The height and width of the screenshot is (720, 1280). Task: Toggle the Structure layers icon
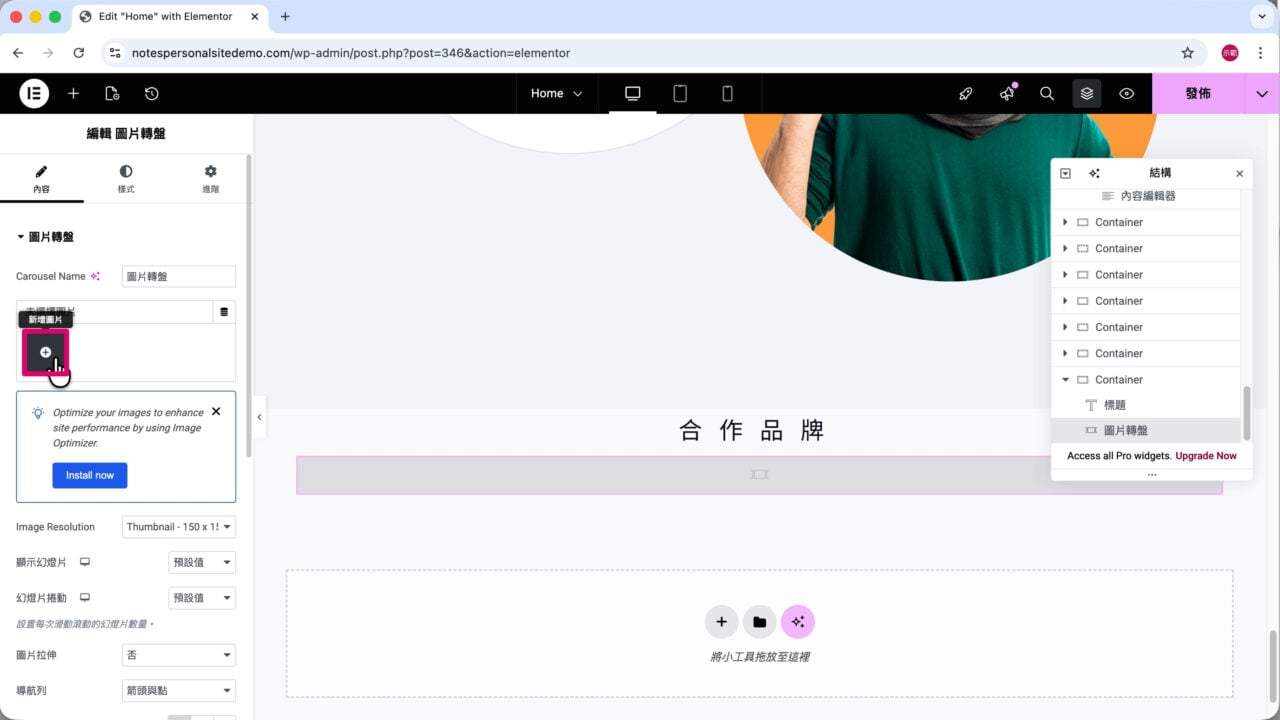(1087, 93)
